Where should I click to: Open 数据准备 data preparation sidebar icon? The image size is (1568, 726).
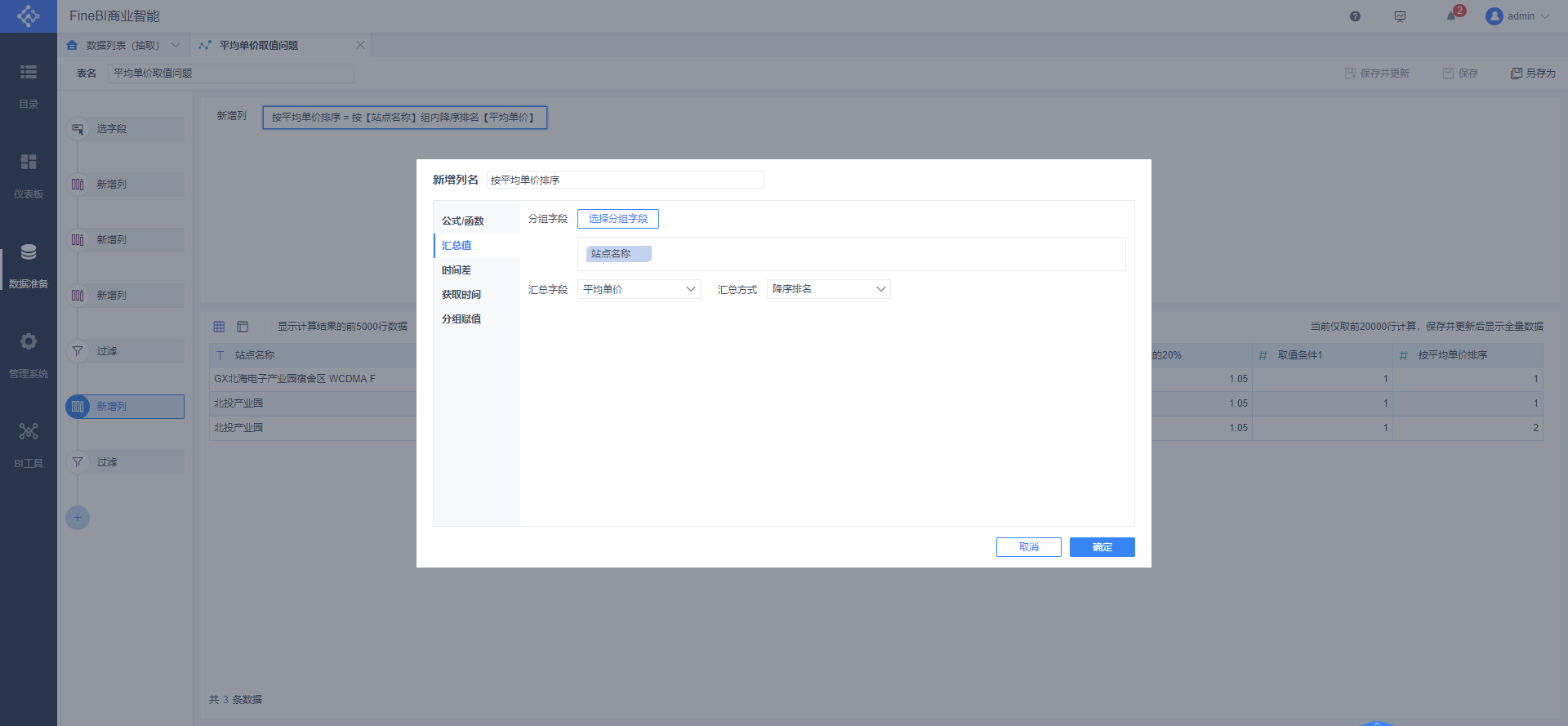[x=29, y=252]
